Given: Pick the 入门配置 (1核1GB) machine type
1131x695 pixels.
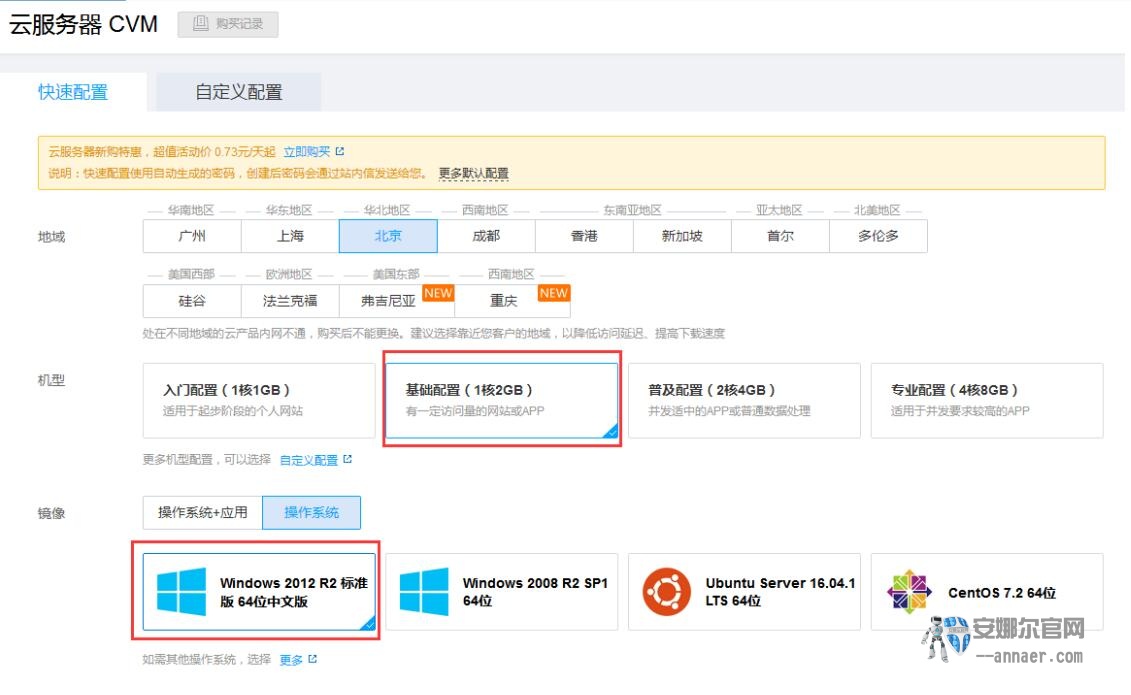Looking at the screenshot, I should pyautogui.click(x=259, y=400).
